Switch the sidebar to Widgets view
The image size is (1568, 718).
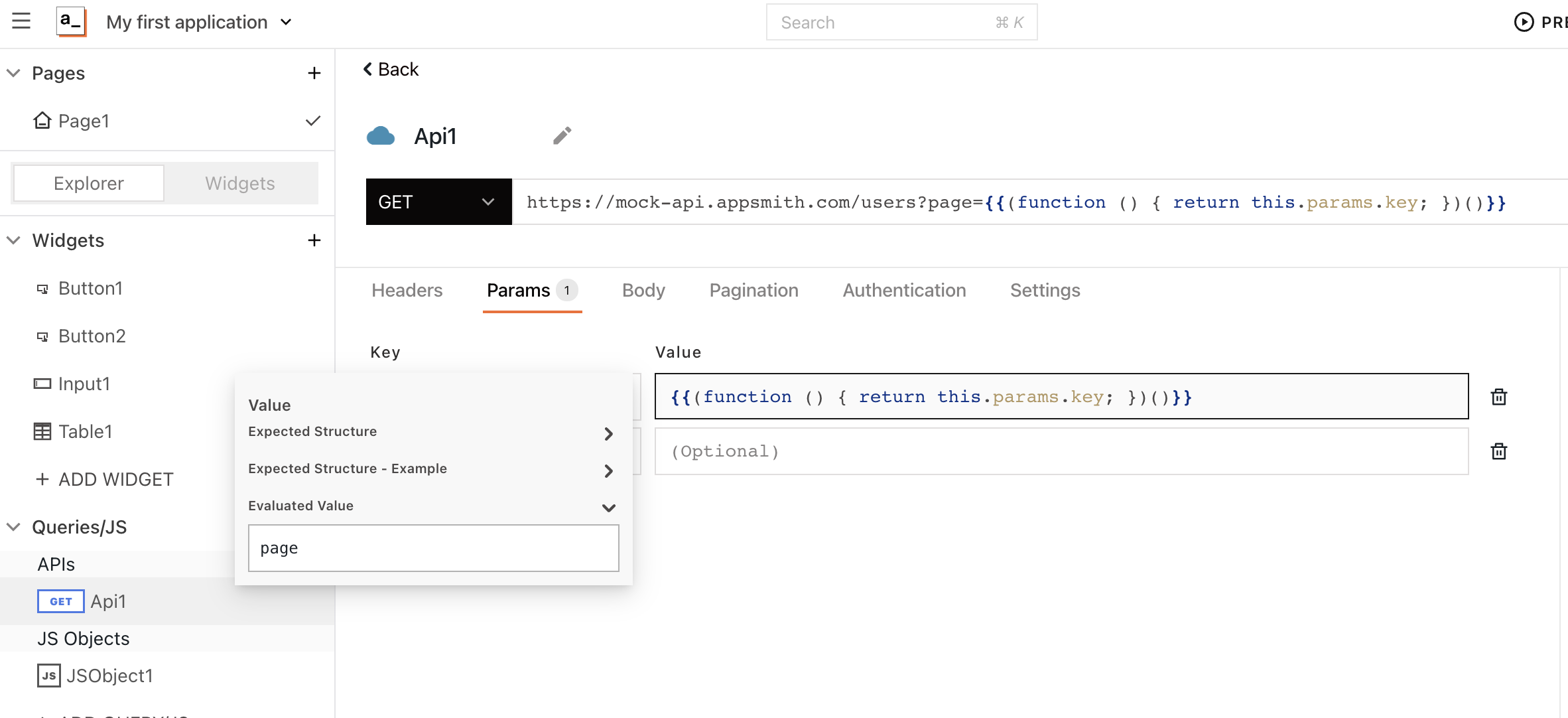click(x=240, y=183)
